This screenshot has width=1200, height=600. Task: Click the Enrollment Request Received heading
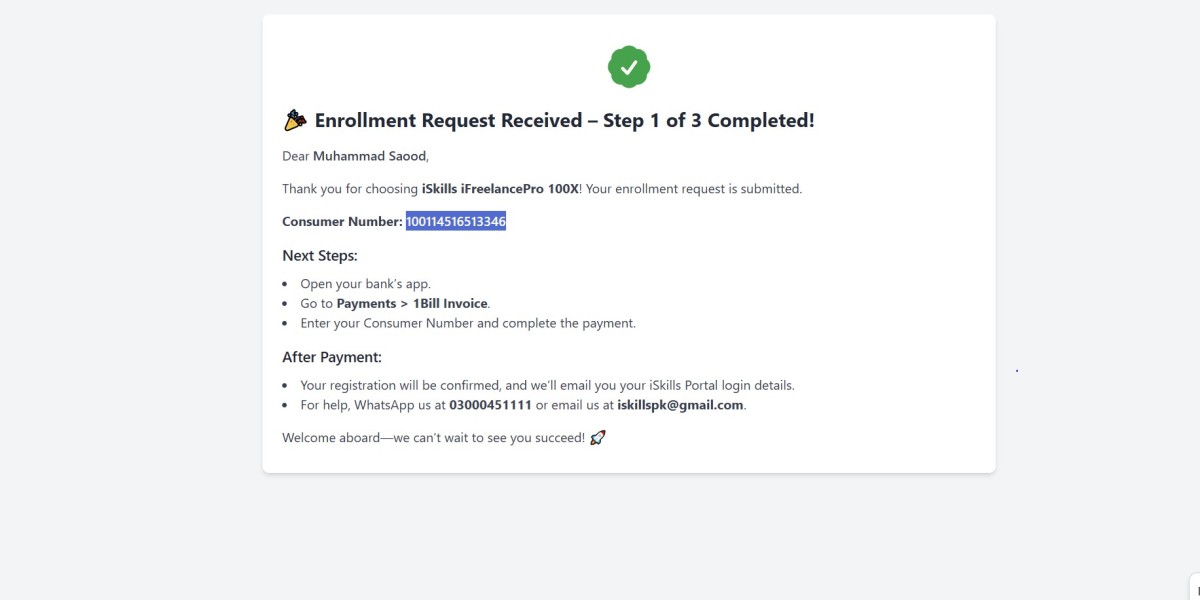564,121
